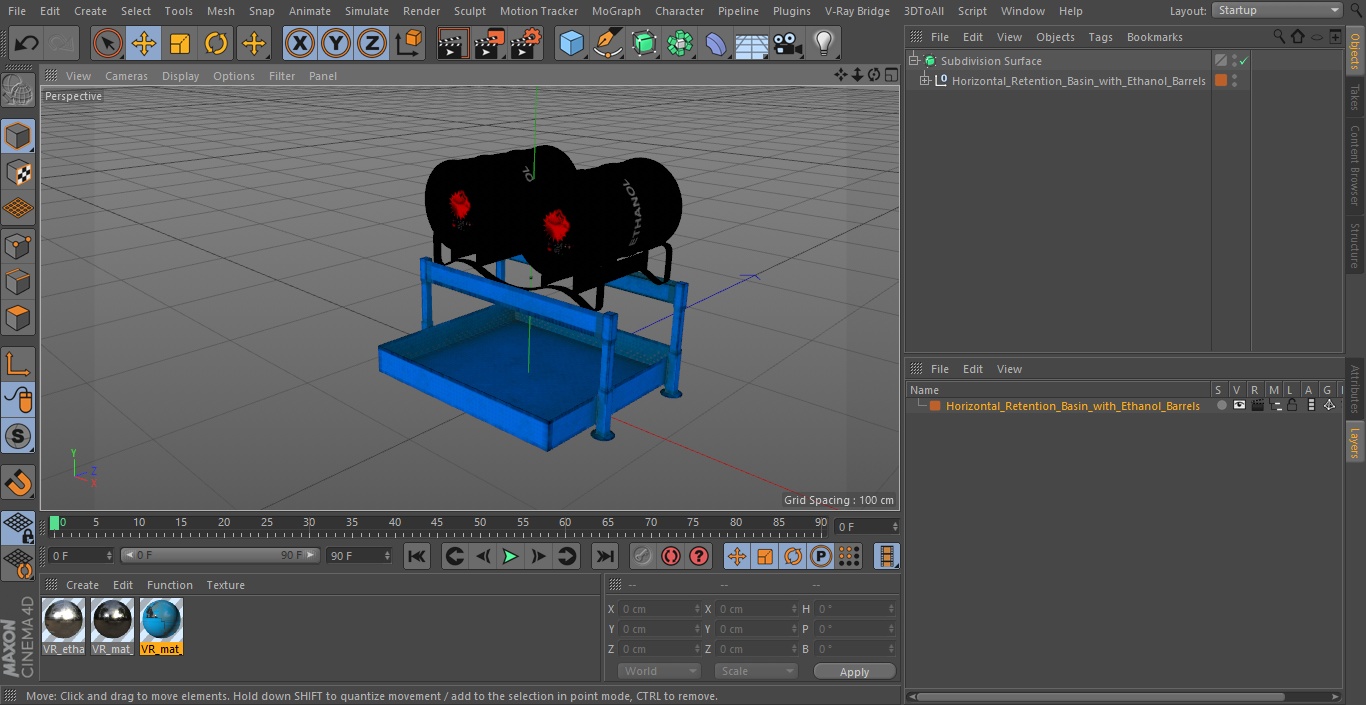Select the blue VR_mat material swatch

point(161,626)
